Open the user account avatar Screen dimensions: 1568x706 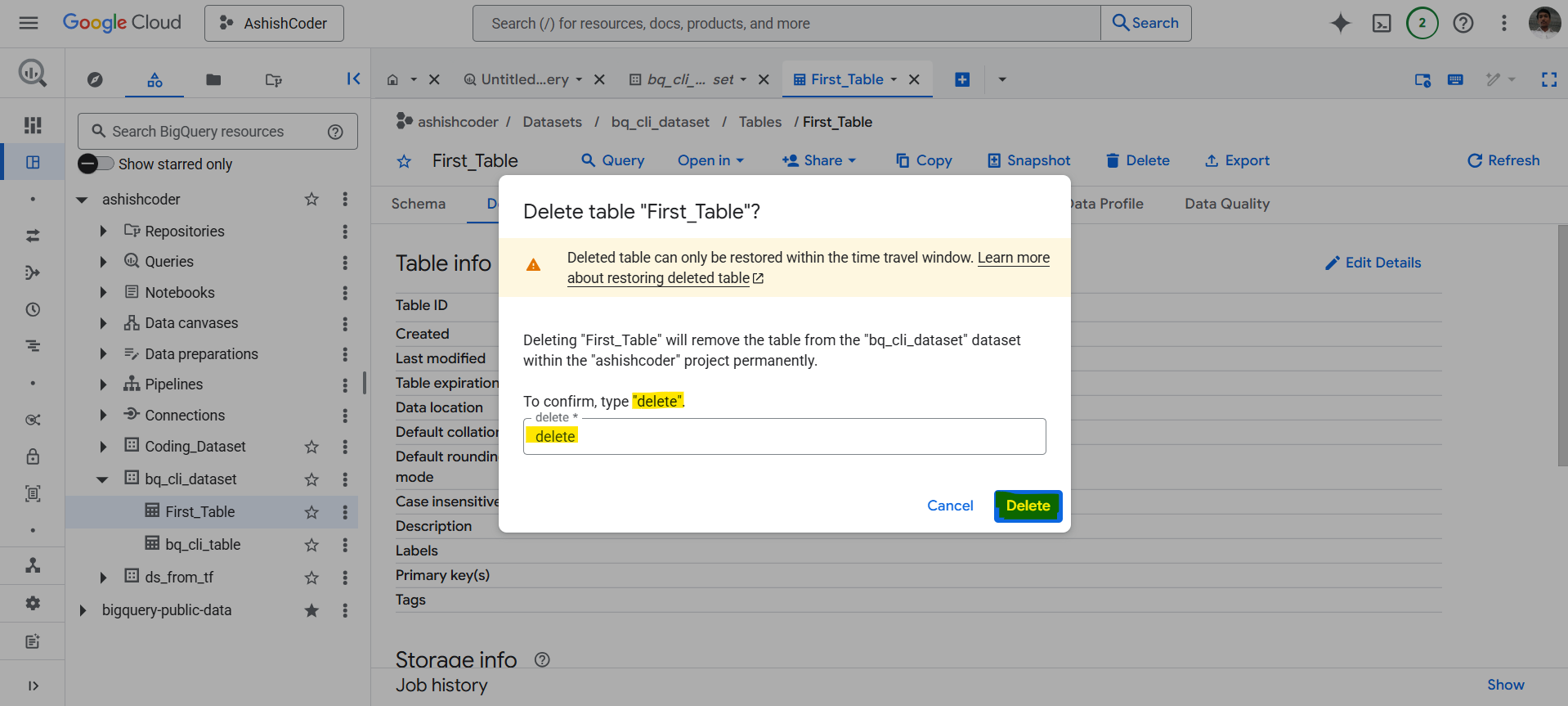[x=1544, y=23]
